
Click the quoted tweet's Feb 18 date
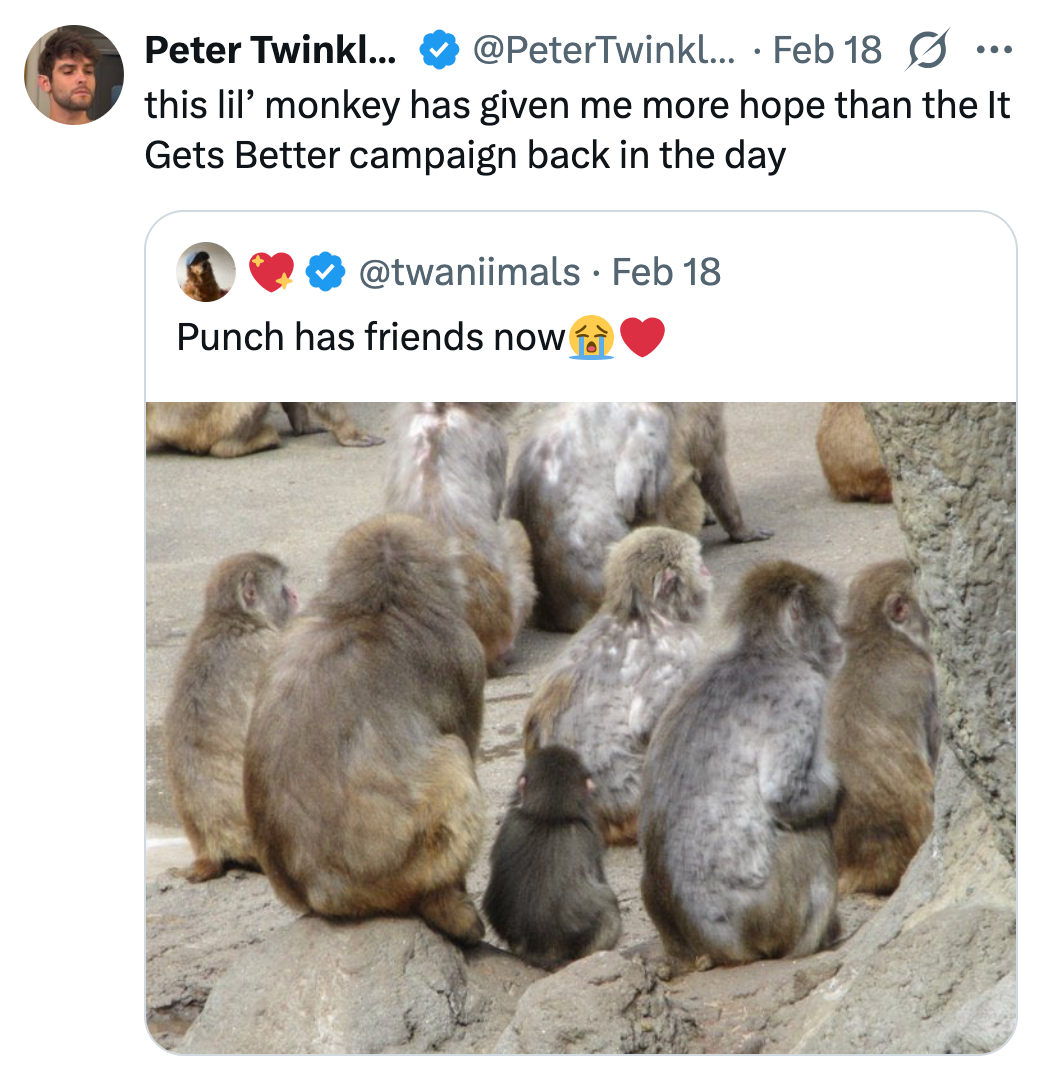click(666, 271)
